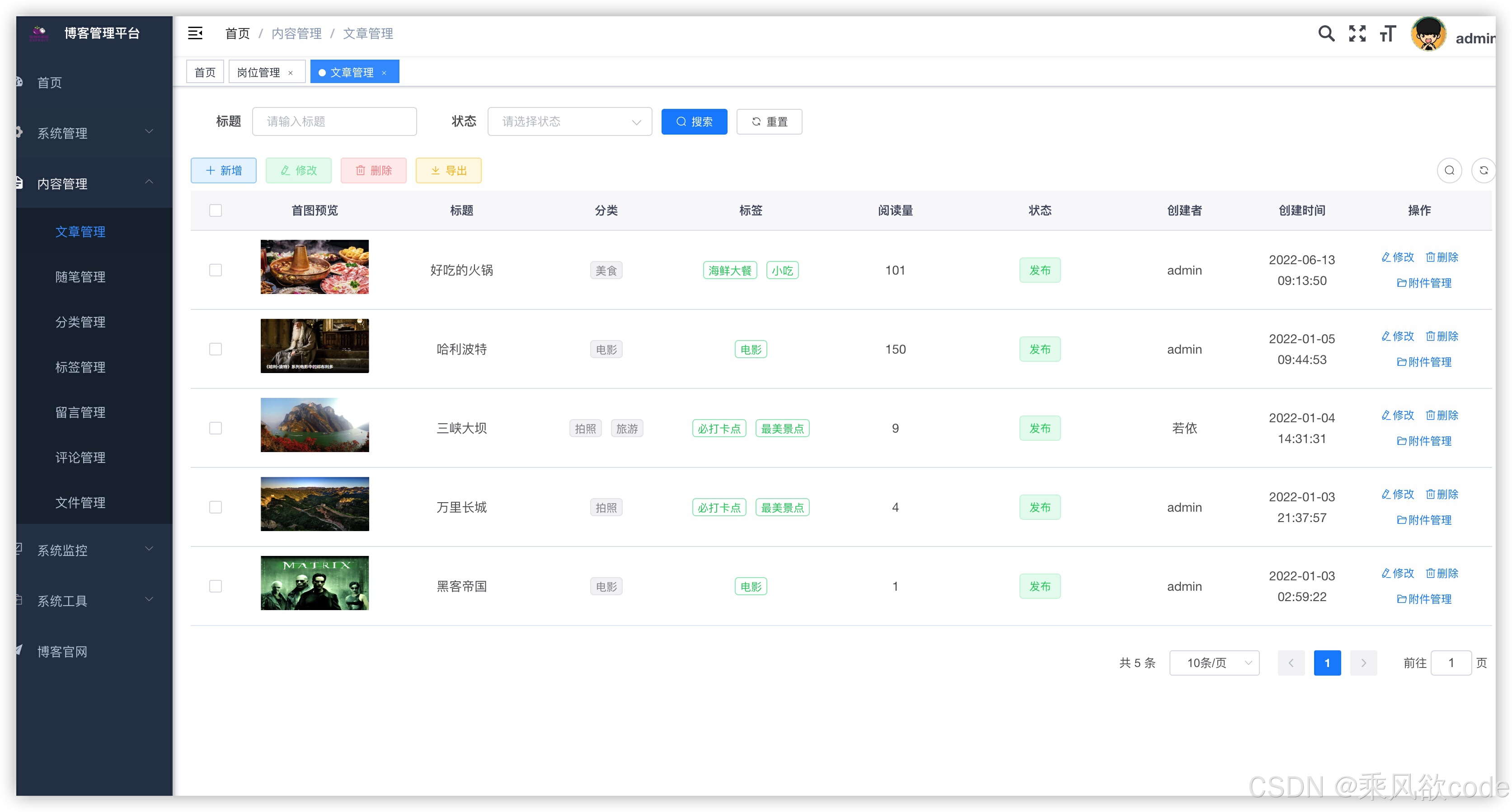Open the 10条/页 page size dropdown
The height and width of the screenshot is (812, 1512).
coord(1214,663)
